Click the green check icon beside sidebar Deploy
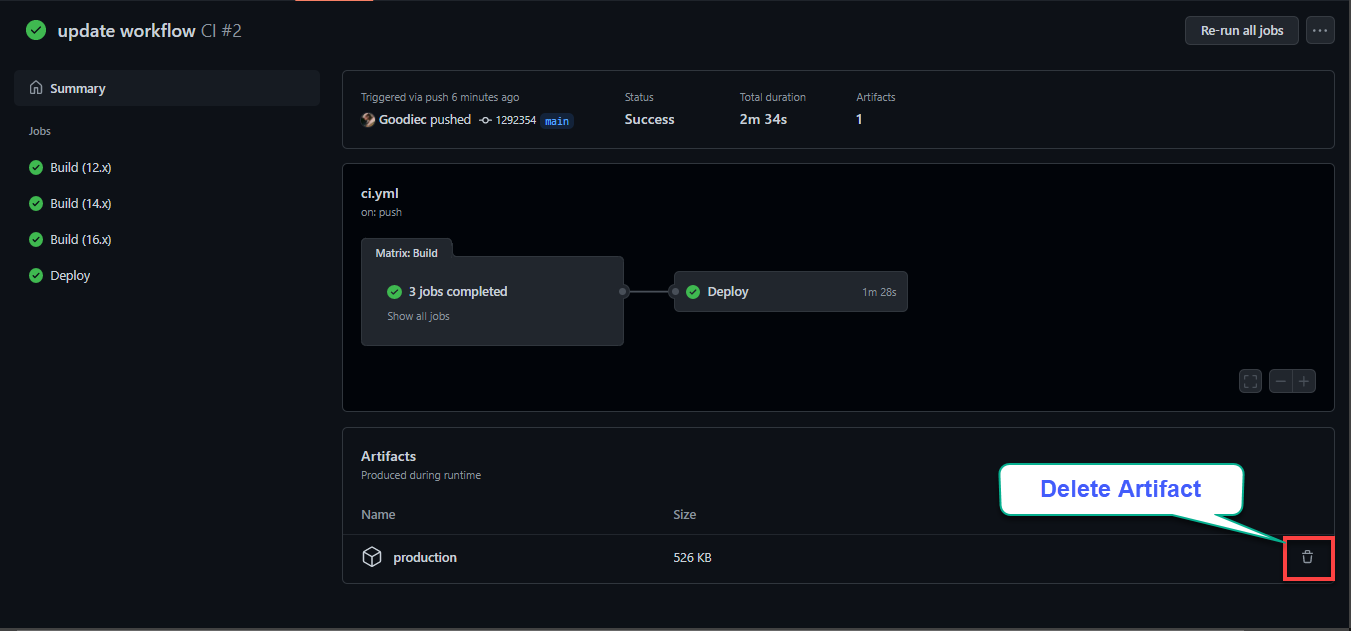 (x=36, y=275)
